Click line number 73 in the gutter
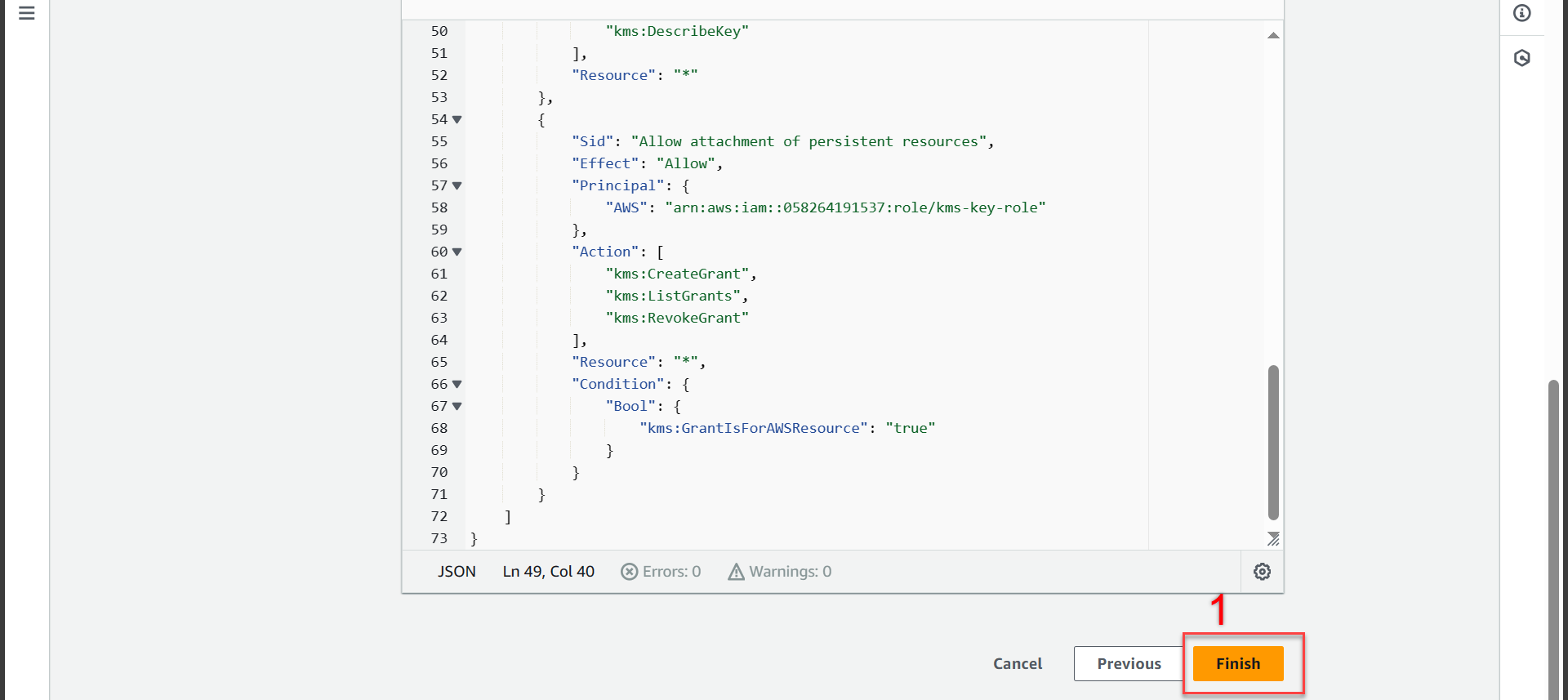The image size is (1568, 700). 439,538
